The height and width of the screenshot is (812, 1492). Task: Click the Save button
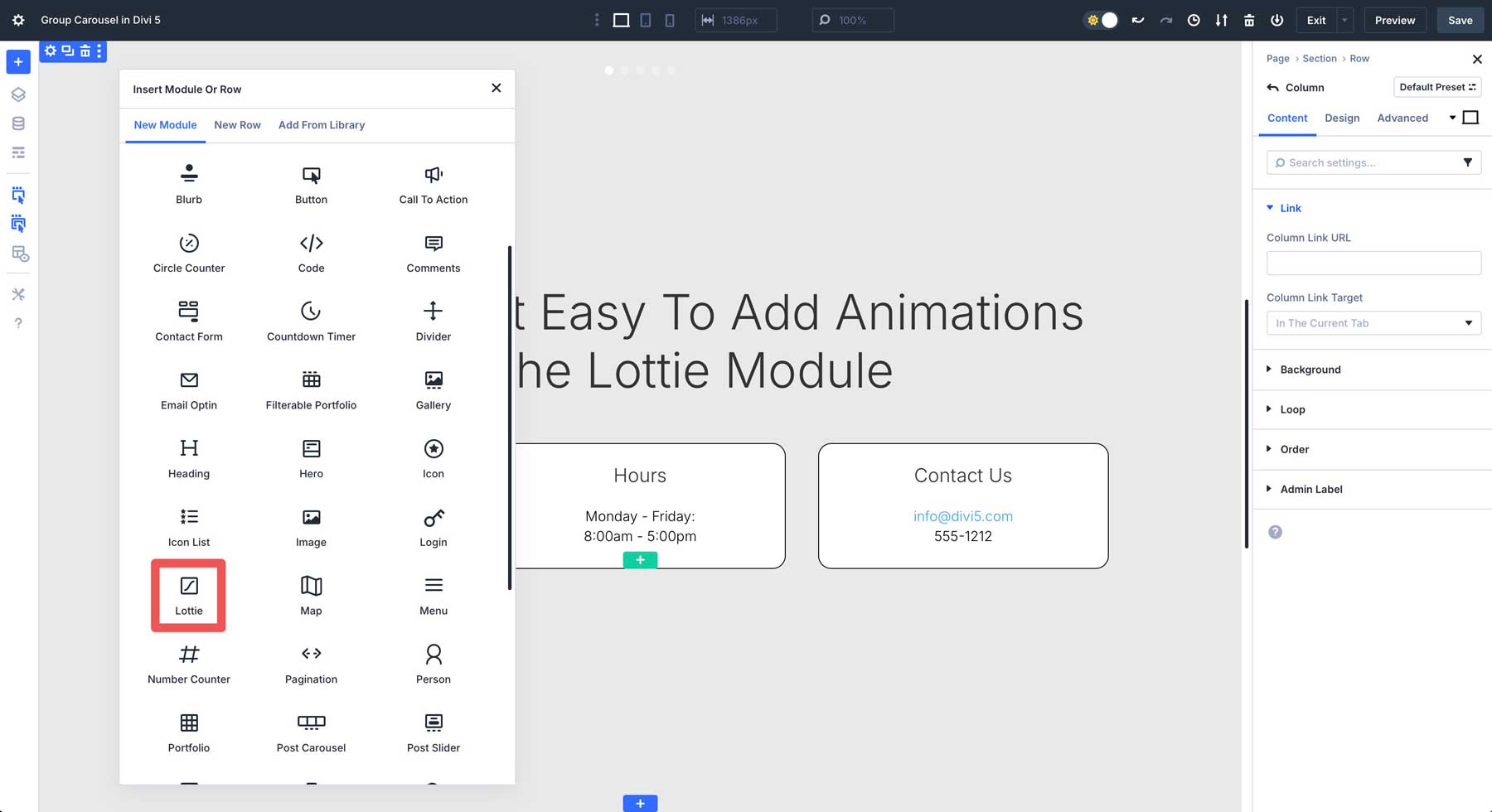point(1460,20)
